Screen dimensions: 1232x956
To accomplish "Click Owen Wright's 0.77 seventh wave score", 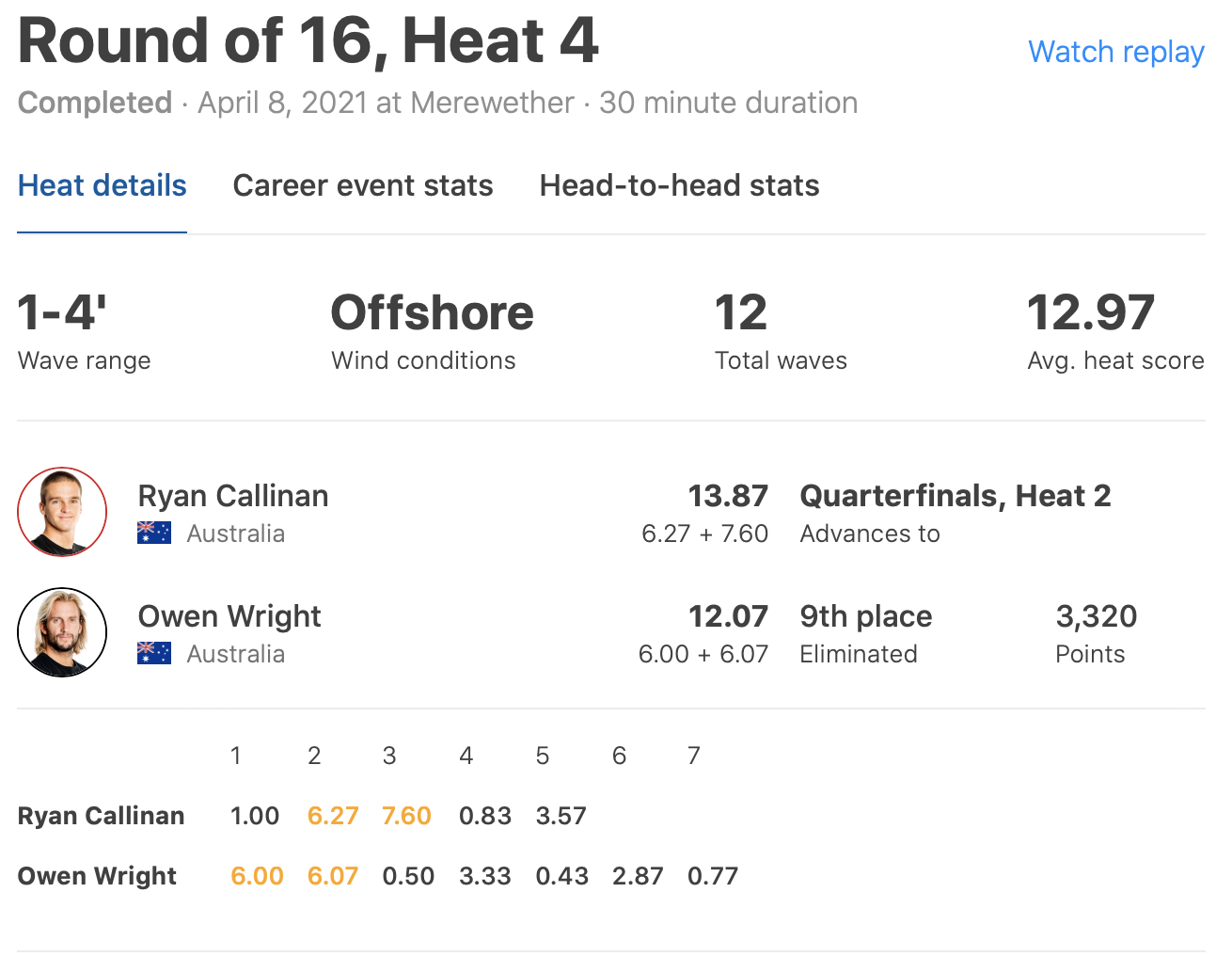I will tap(713, 876).
